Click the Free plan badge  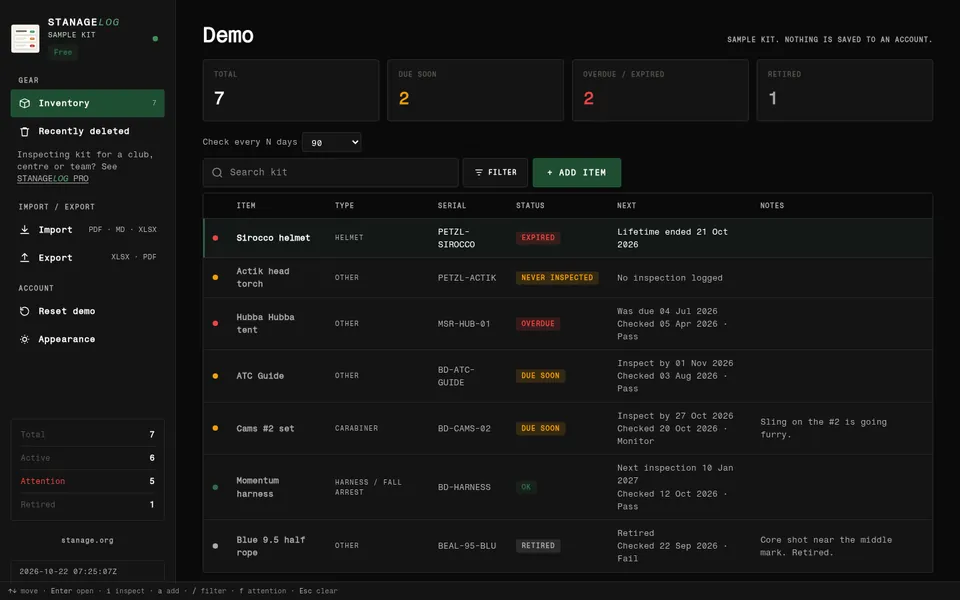click(62, 52)
